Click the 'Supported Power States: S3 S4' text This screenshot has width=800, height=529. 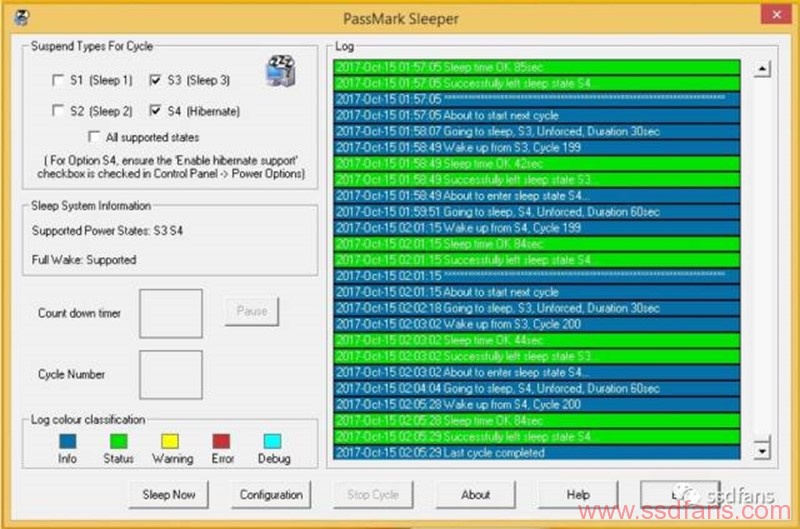(x=107, y=231)
